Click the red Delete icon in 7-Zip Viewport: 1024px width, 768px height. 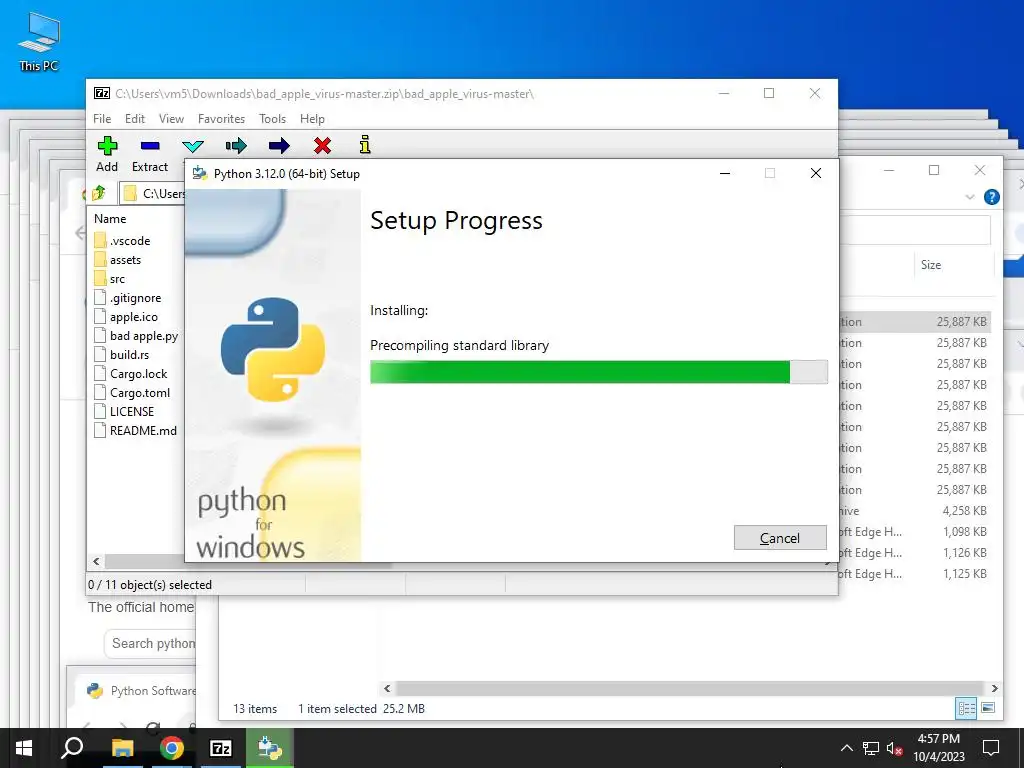[322, 146]
